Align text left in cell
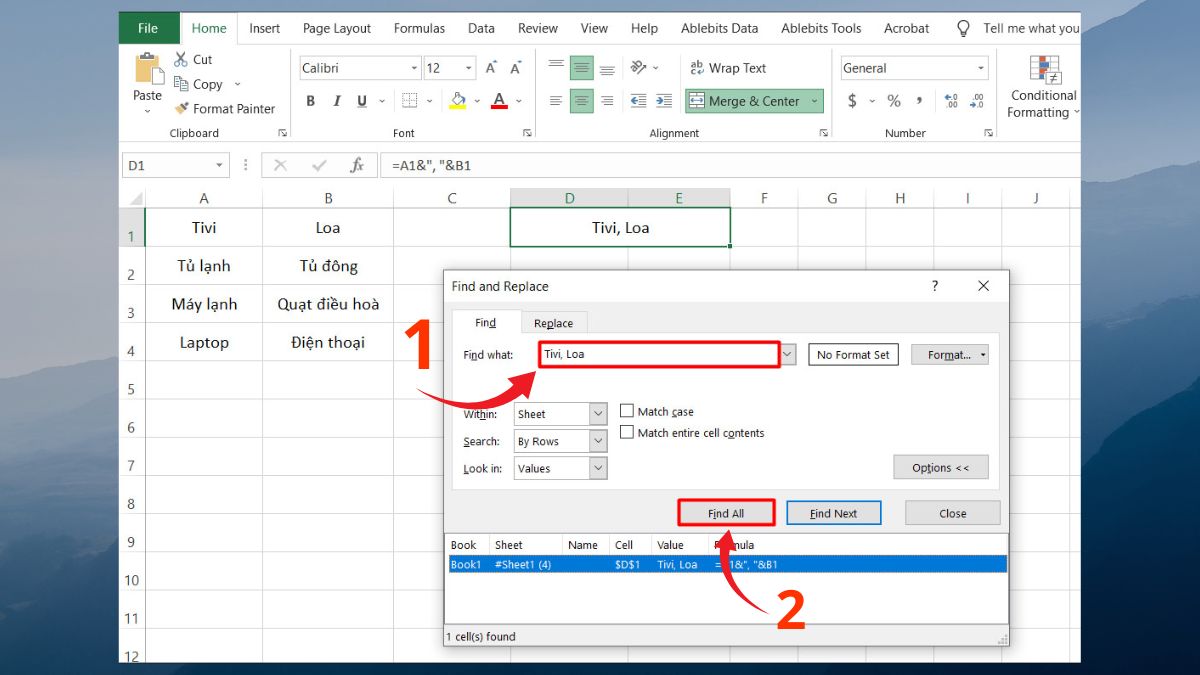The height and width of the screenshot is (675, 1200). click(x=556, y=101)
